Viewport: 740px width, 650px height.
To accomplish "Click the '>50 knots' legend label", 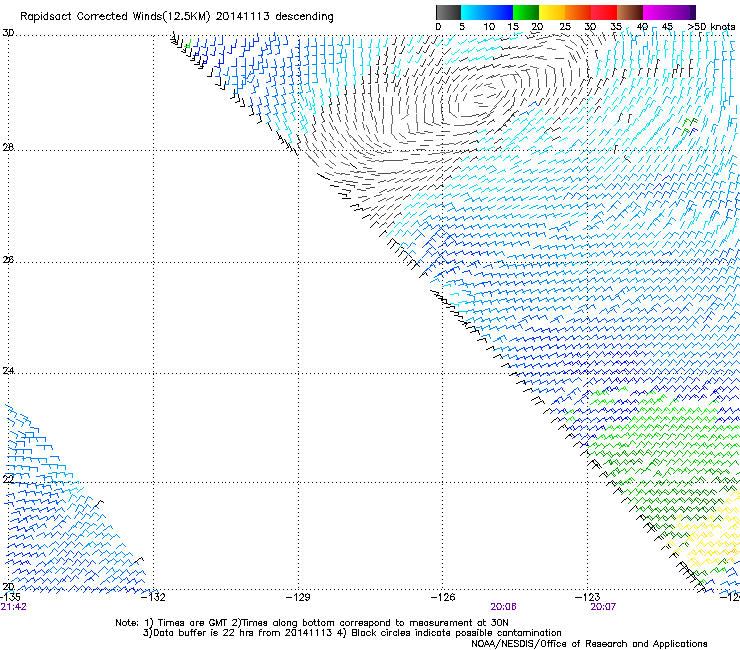I will tap(711, 27).
